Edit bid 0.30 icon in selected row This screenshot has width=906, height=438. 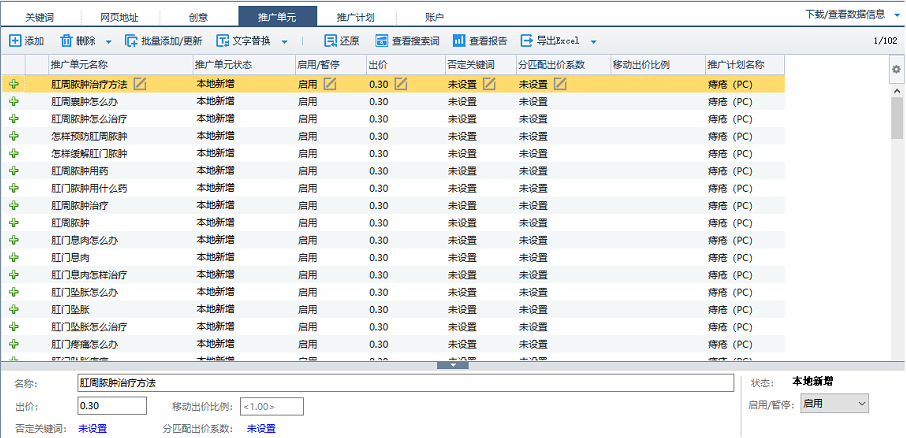pyautogui.click(x=400, y=84)
